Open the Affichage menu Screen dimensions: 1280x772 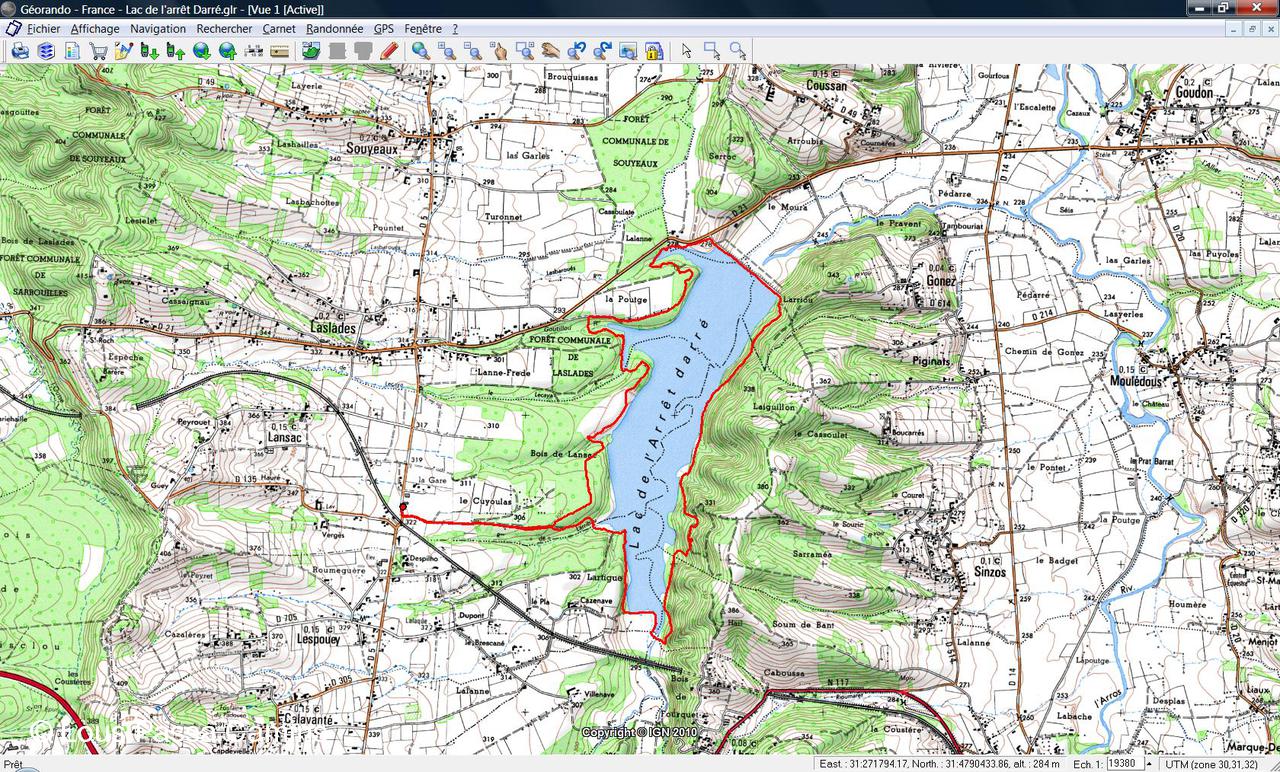pos(95,29)
